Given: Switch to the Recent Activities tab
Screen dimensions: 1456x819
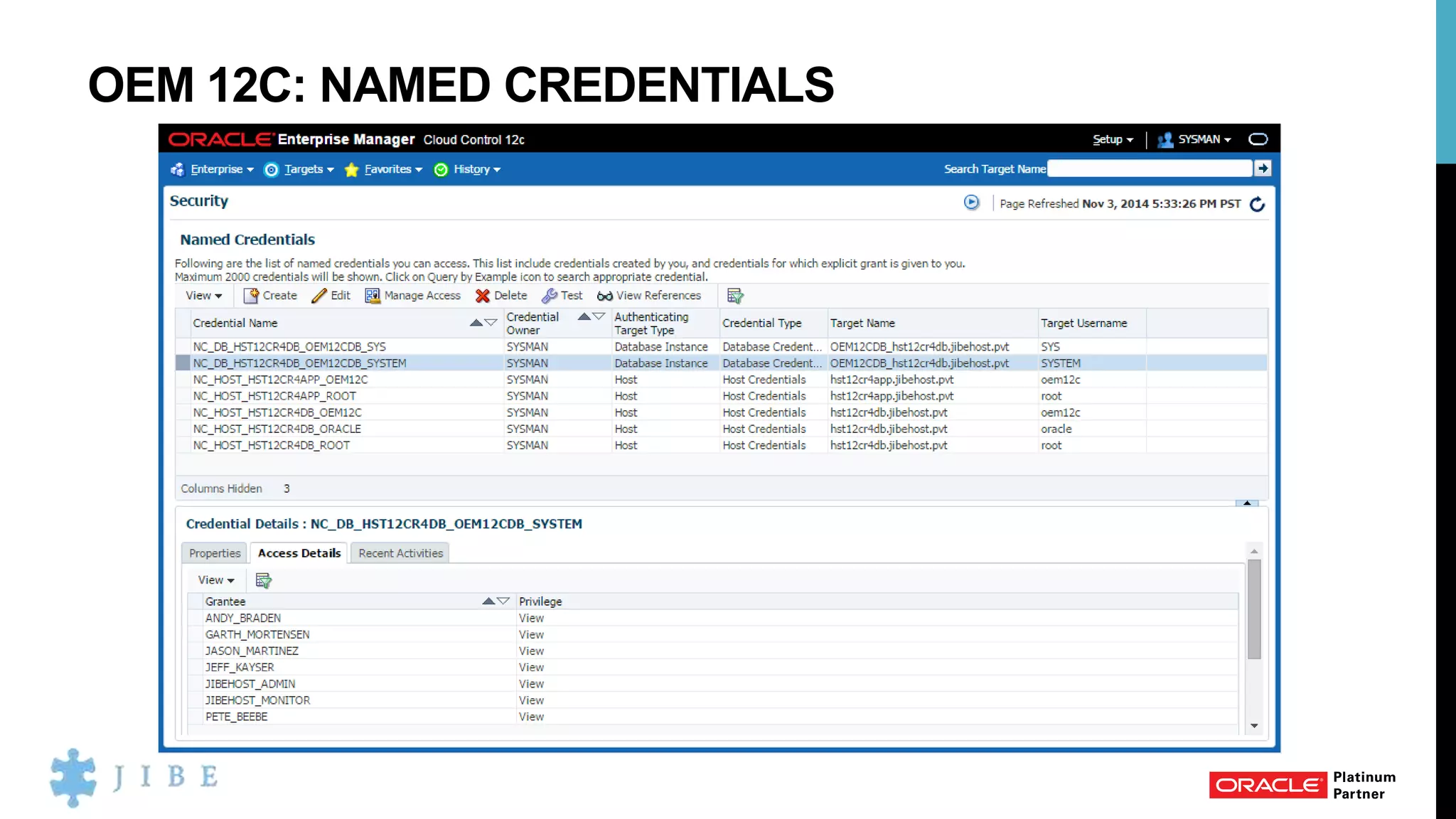Looking at the screenshot, I should [x=400, y=553].
